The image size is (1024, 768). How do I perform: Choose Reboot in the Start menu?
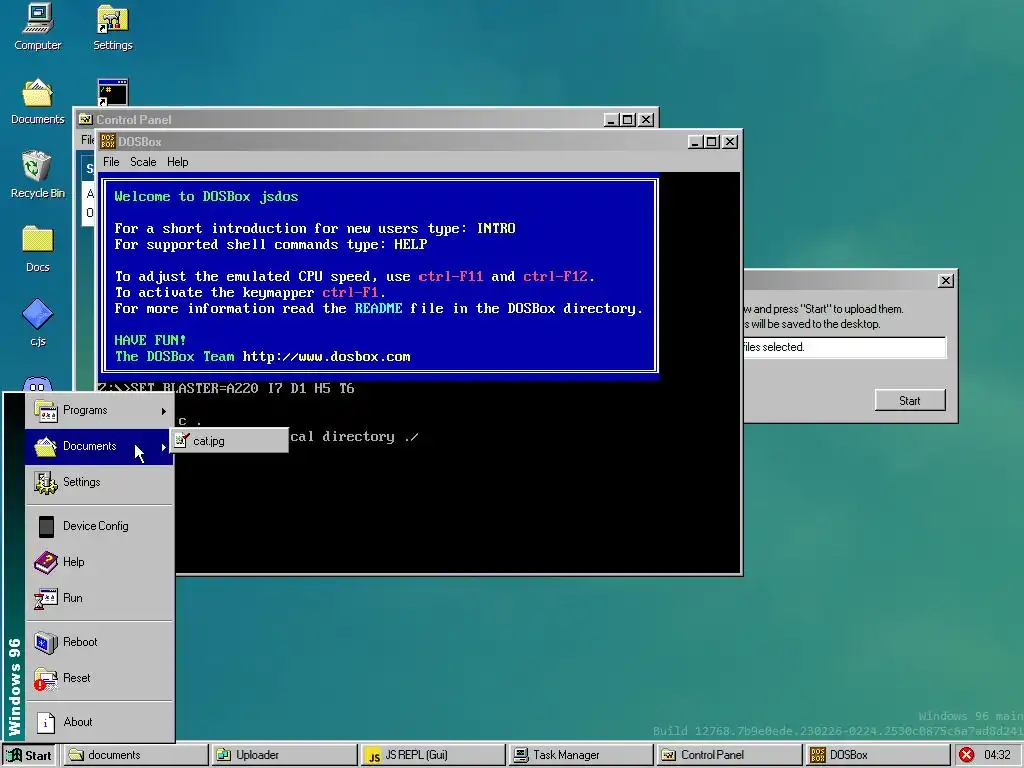(99, 642)
